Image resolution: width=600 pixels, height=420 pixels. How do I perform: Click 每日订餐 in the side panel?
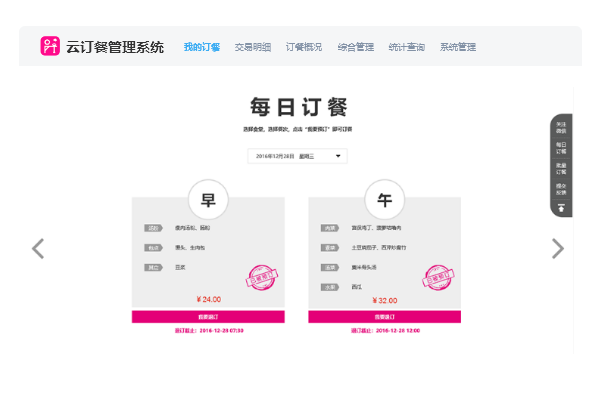click(x=561, y=148)
